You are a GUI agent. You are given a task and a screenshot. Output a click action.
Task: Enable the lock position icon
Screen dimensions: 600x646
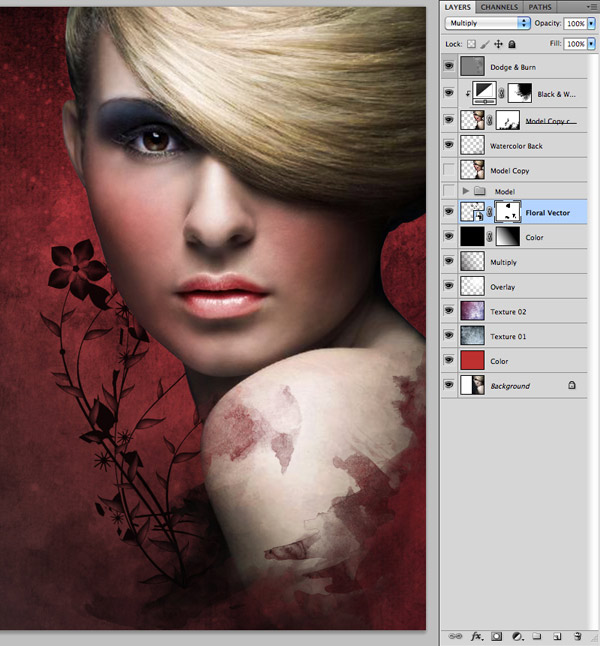click(498, 44)
